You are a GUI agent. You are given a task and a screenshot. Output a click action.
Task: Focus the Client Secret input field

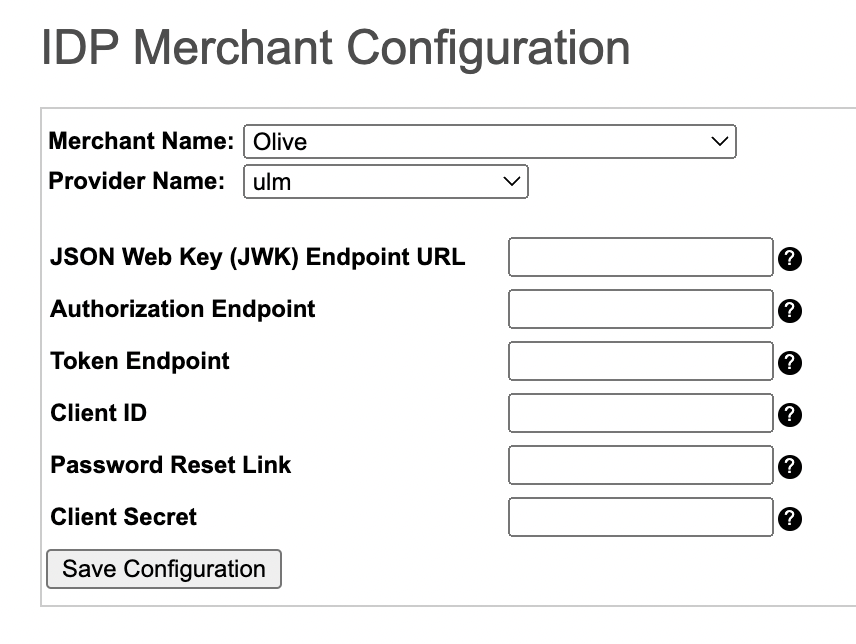tap(641, 517)
